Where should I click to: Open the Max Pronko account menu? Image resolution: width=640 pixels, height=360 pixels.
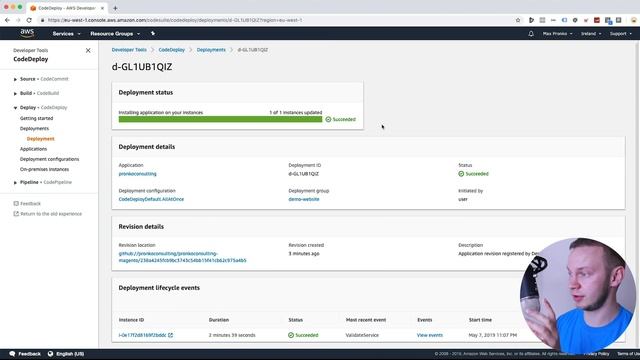(558, 34)
